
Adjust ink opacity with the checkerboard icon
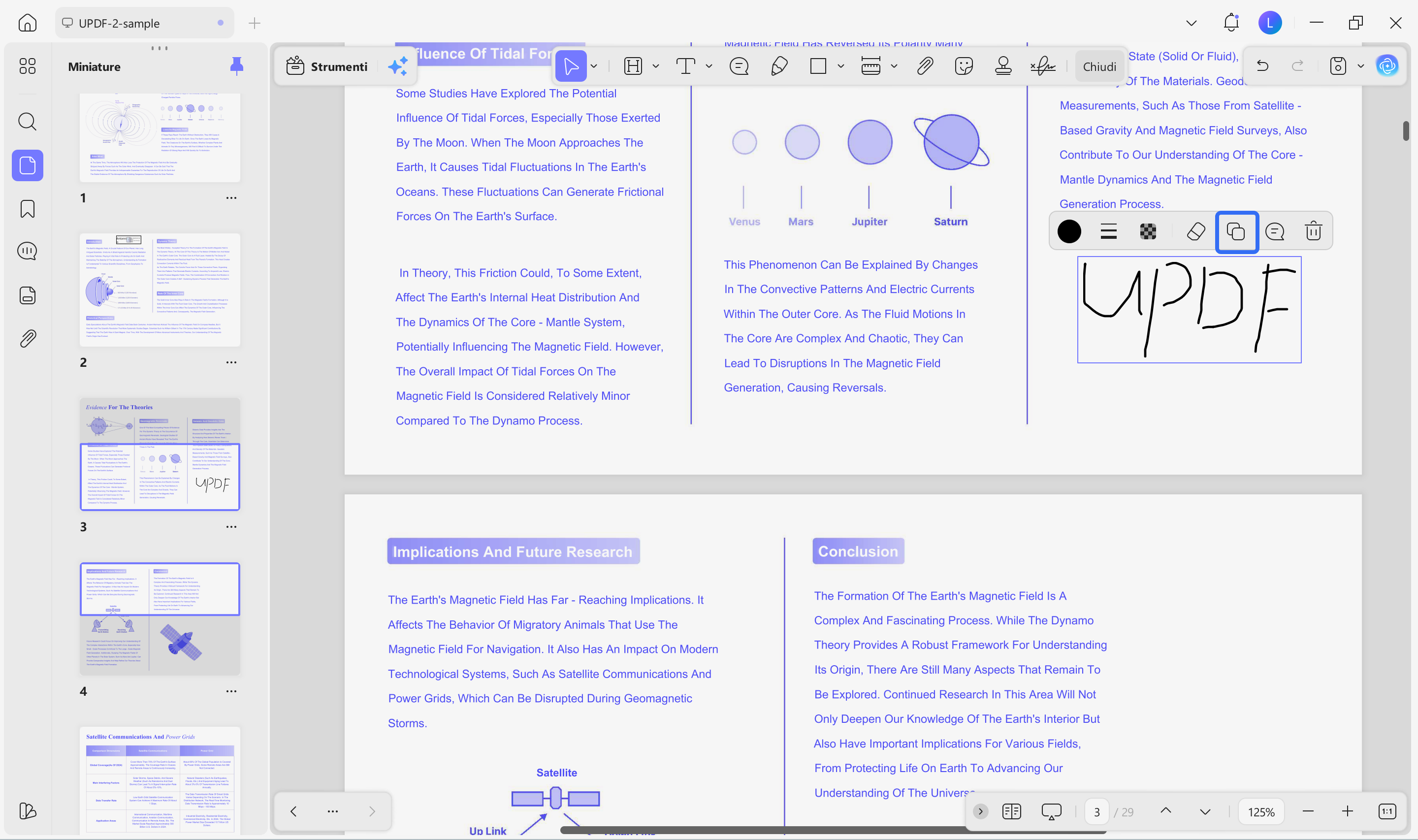point(1148,231)
